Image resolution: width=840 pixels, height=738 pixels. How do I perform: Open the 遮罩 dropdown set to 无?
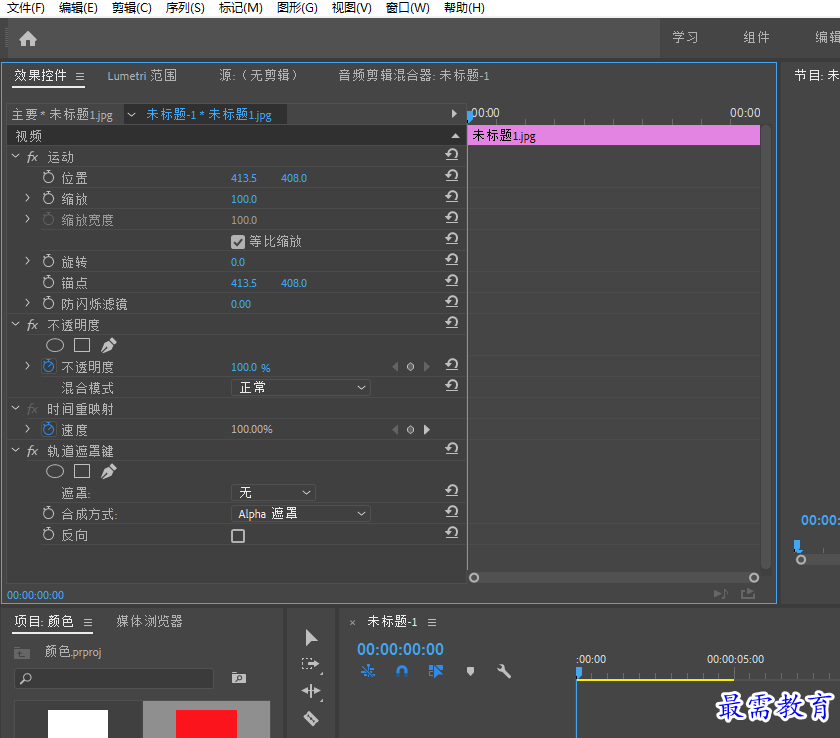273,492
